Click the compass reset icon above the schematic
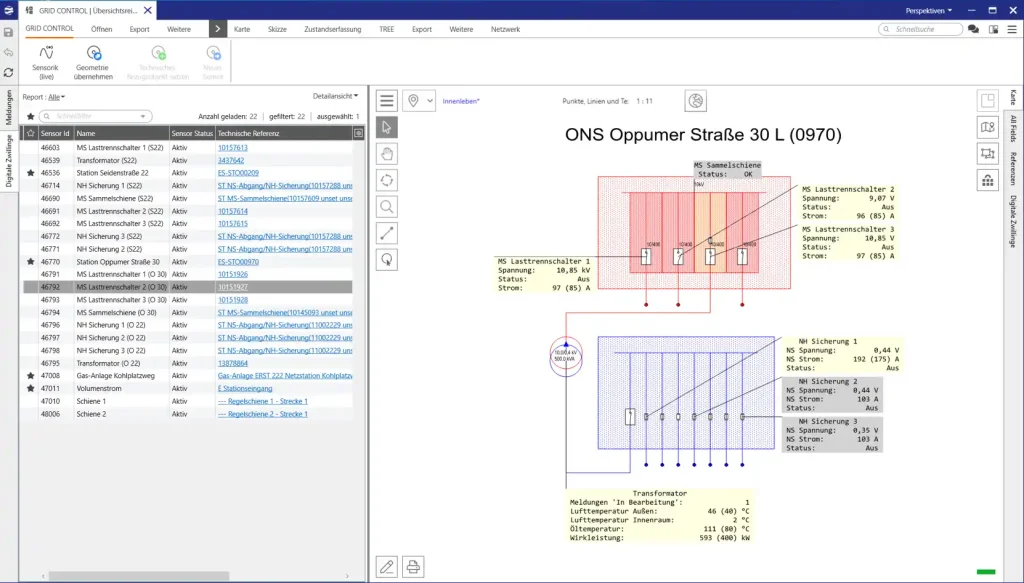Screen dimensions: 1024x583 [697, 100]
